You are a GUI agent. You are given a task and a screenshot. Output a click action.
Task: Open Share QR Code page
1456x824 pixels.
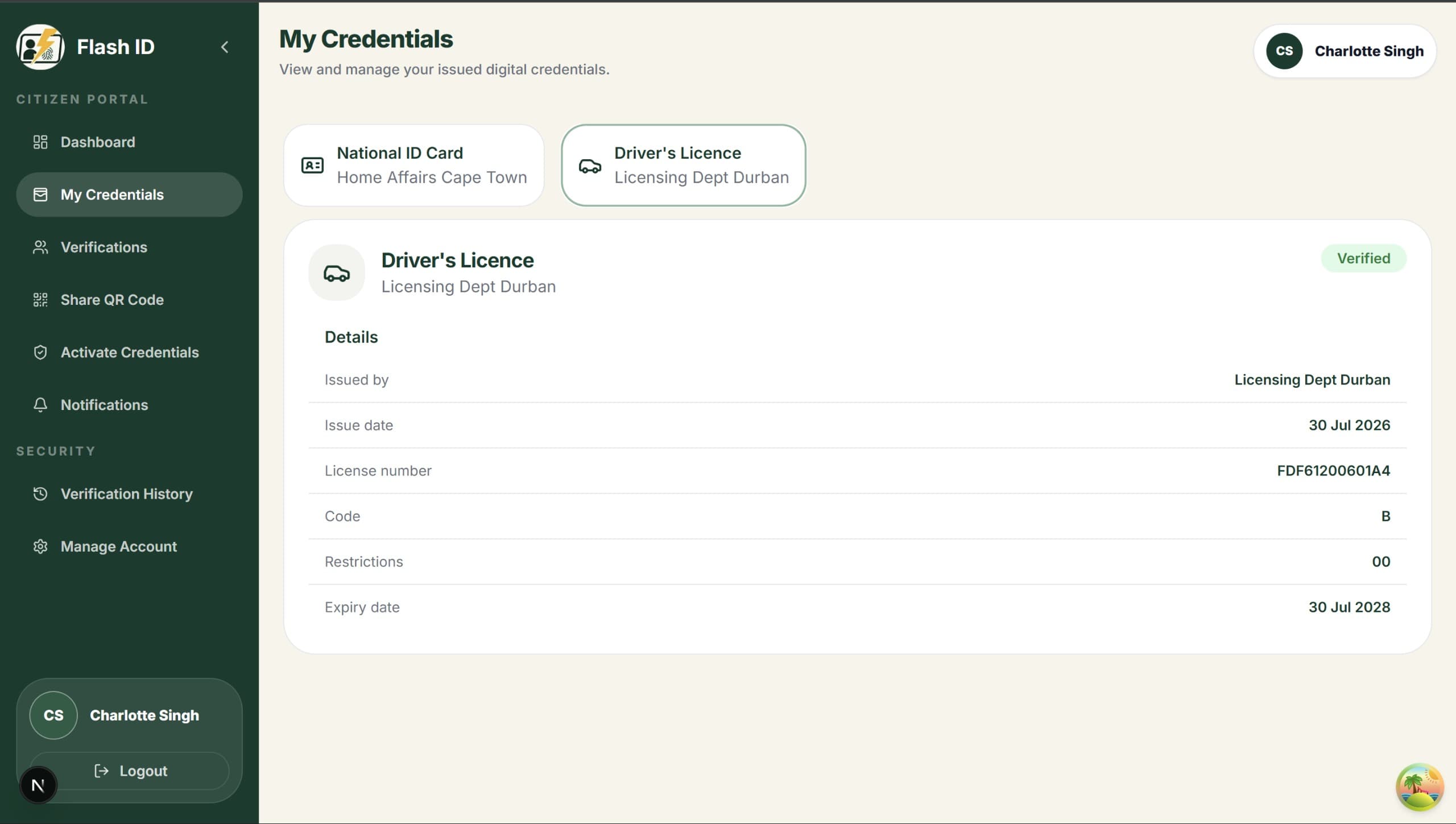[x=129, y=300]
